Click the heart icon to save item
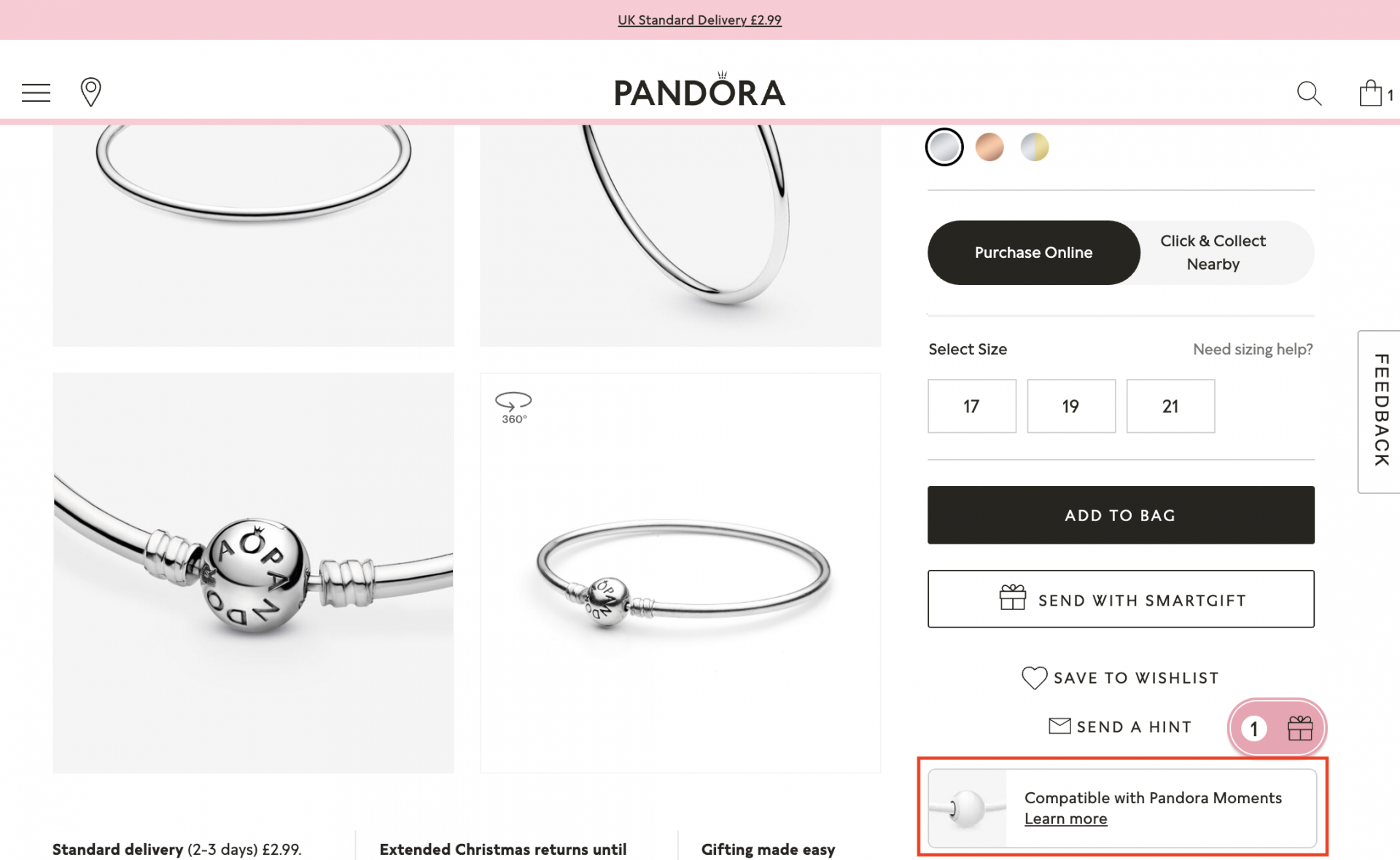 (1033, 678)
